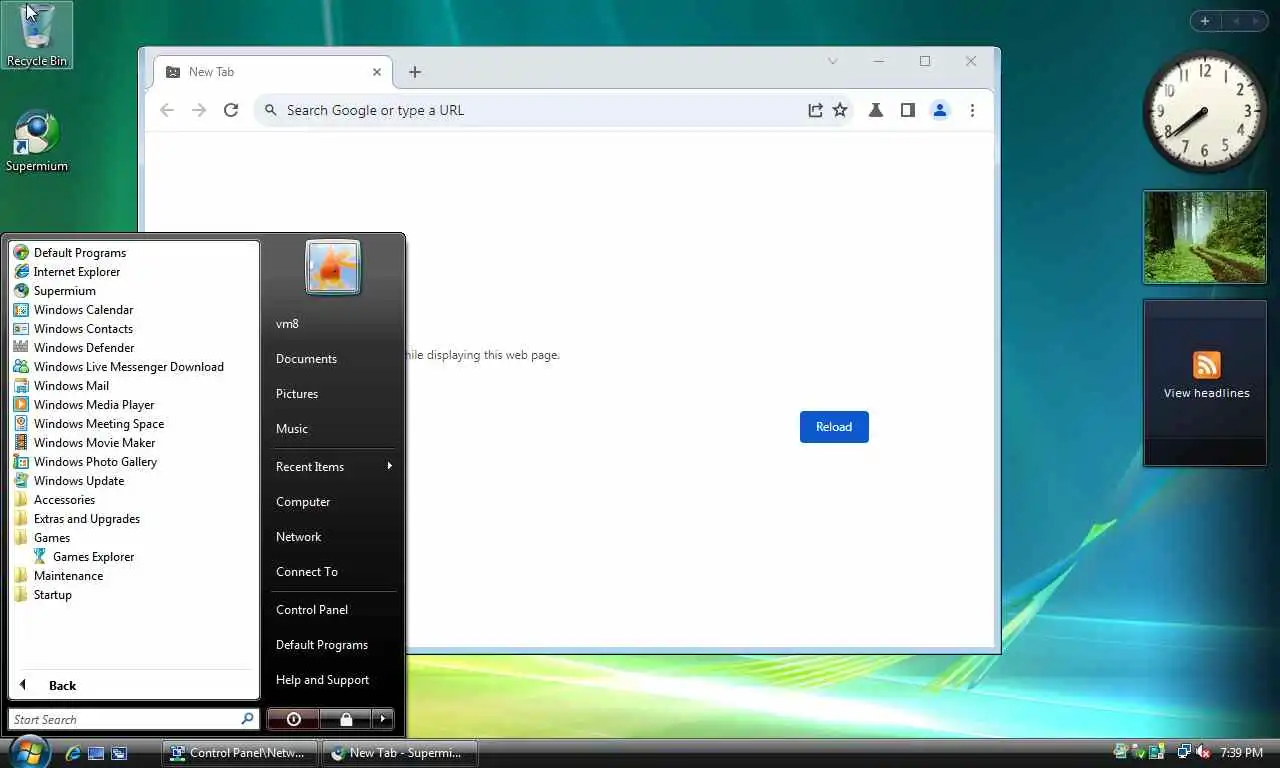This screenshot has height=768, width=1280.
Task: Click the share page icon in address bar
Action: click(815, 110)
